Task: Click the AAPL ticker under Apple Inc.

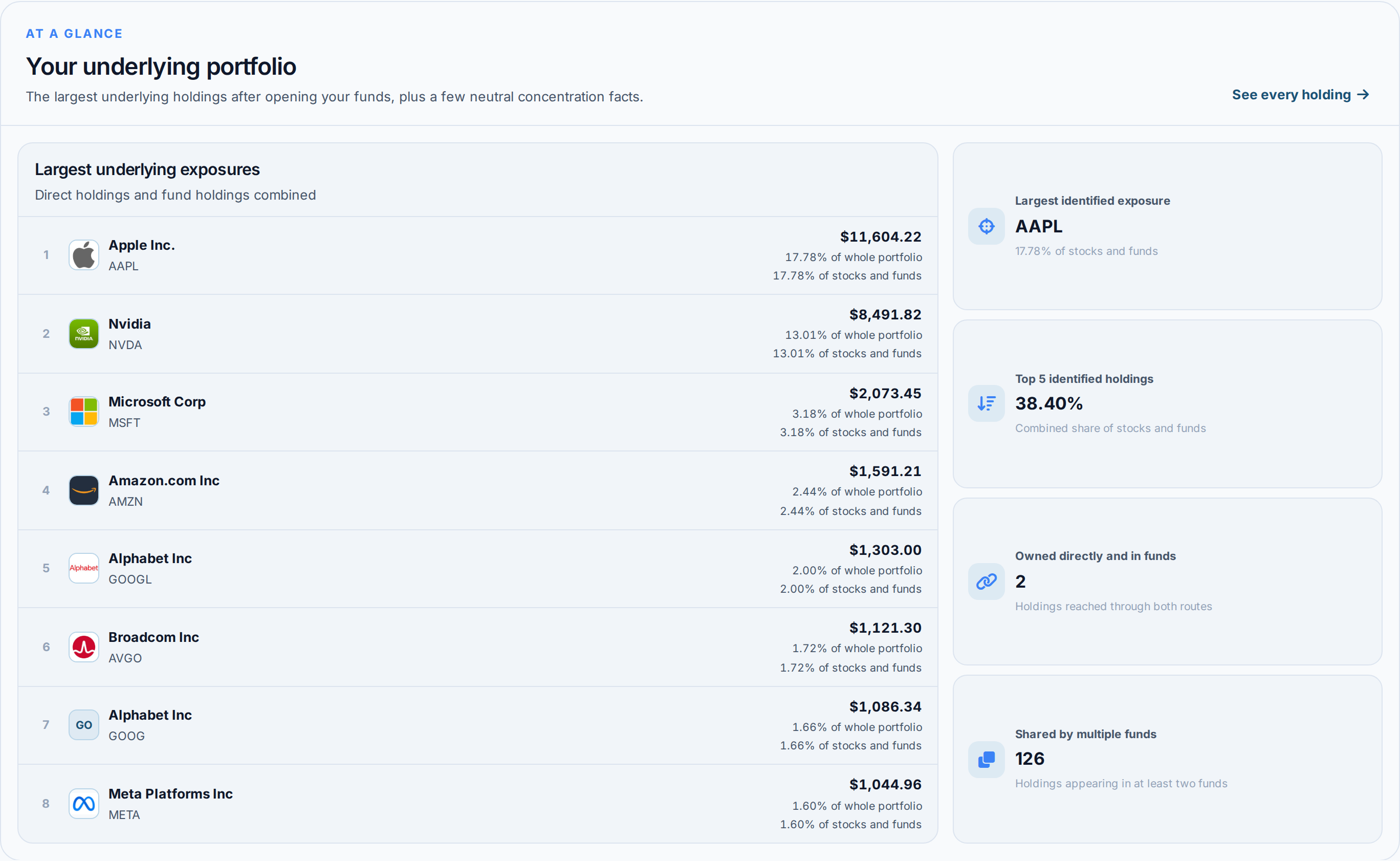Action: click(123, 267)
